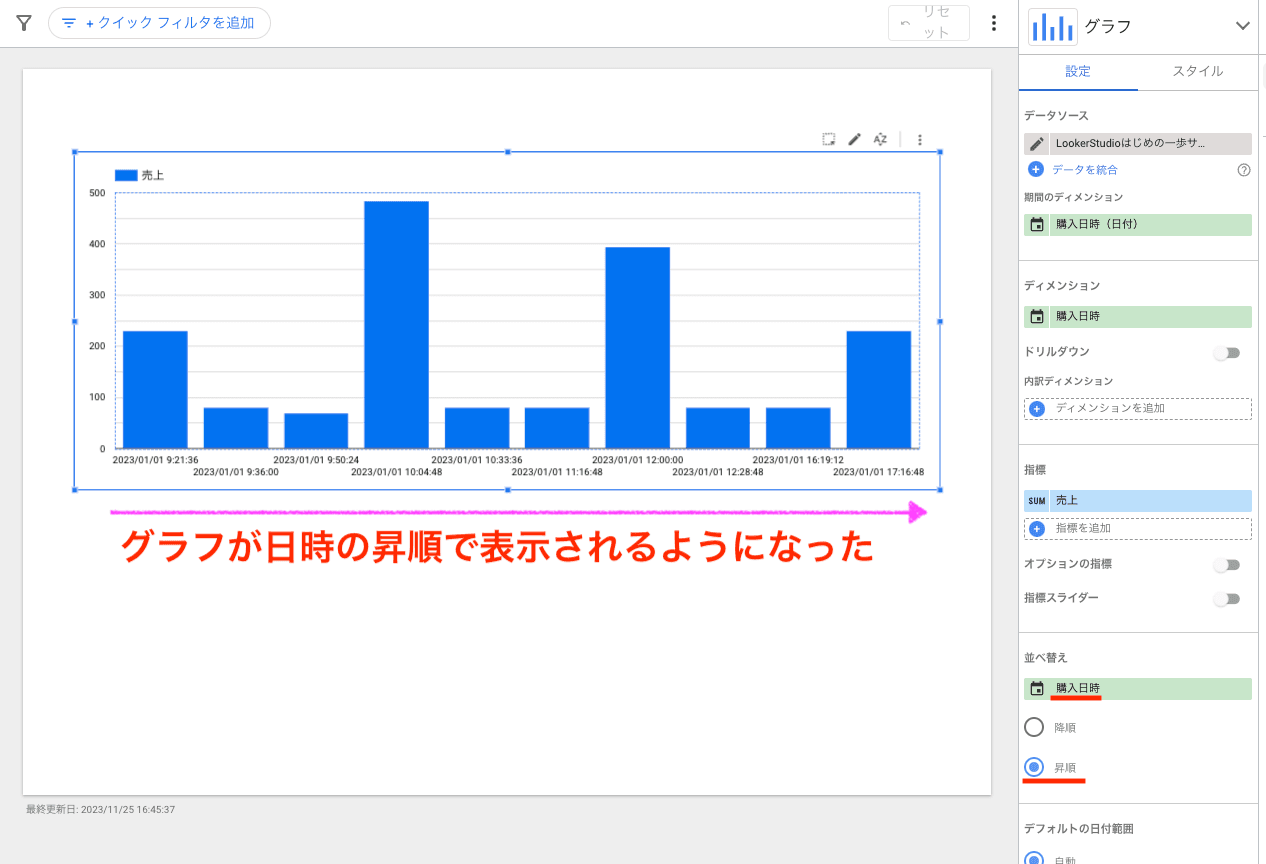Open the chart's three-dot options menu

(919, 139)
